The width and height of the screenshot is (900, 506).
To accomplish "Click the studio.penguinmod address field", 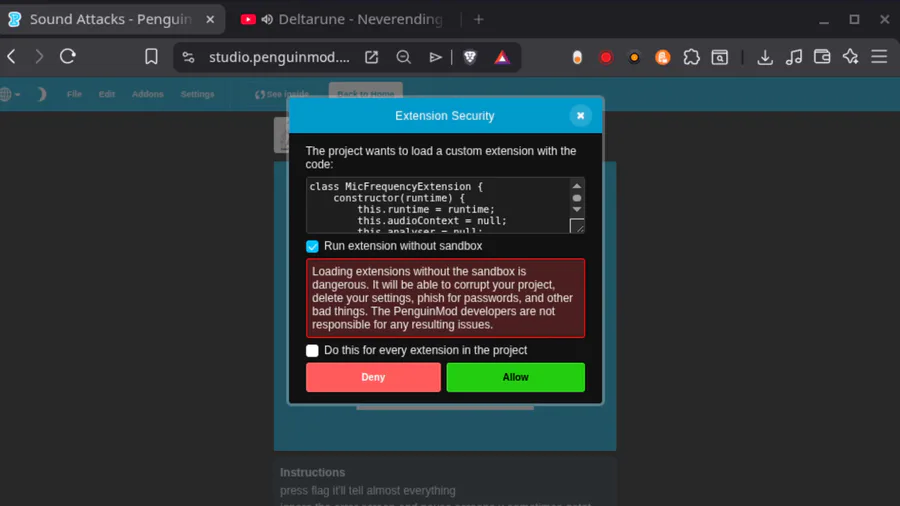I will [279, 57].
